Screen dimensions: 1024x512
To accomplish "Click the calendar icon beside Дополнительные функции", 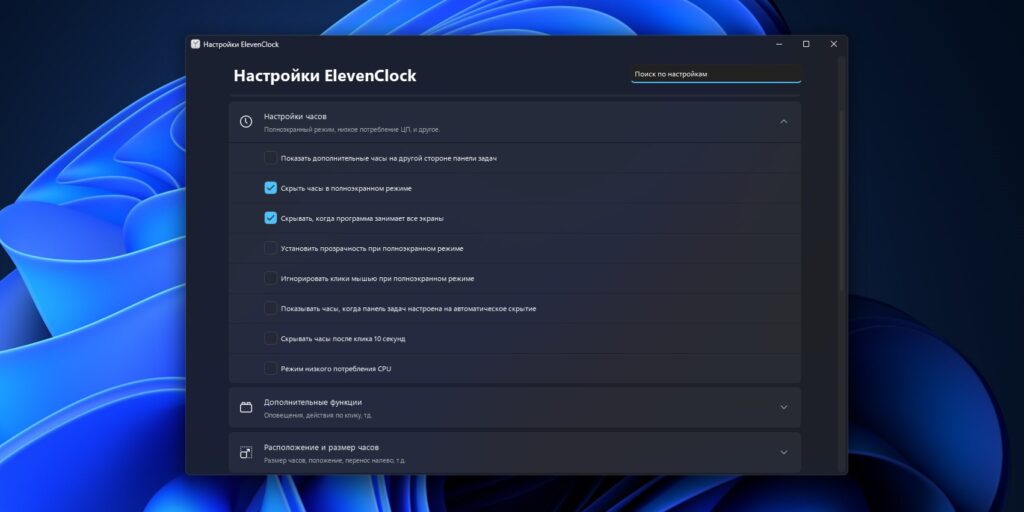I will (246, 408).
